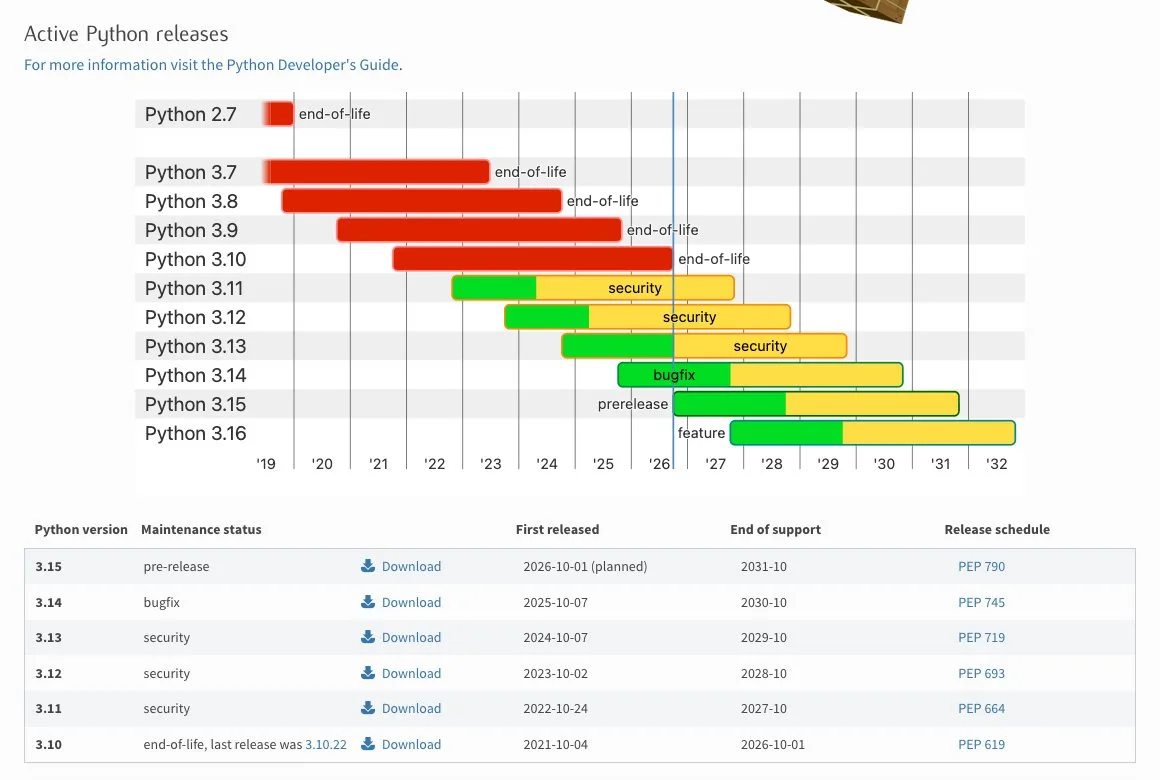Click the "Python 2.7" chart label
The width and height of the screenshot is (1160, 780).
coord(190,114)
